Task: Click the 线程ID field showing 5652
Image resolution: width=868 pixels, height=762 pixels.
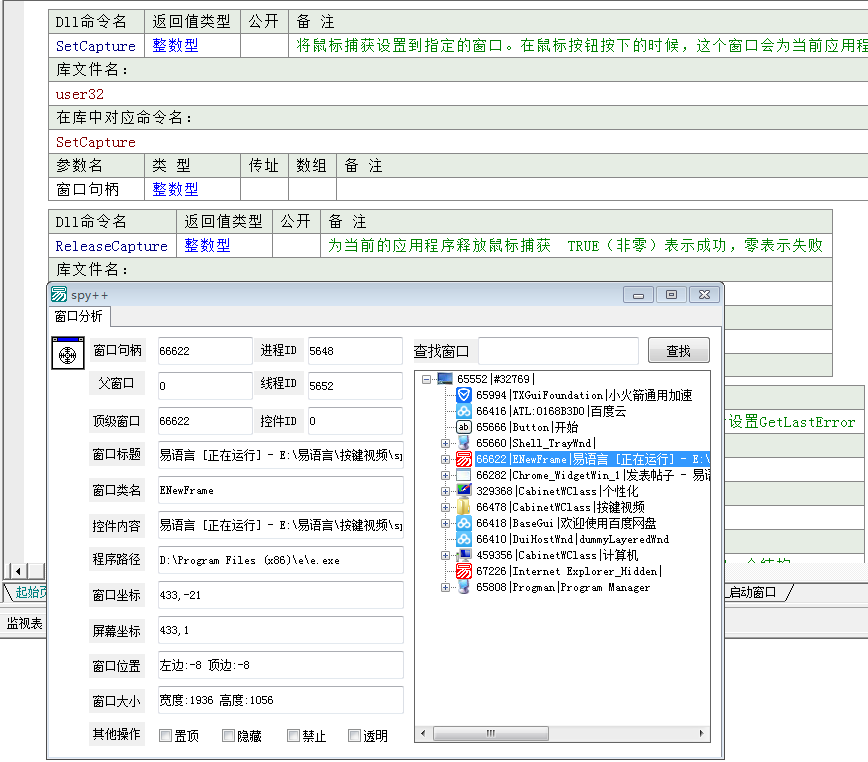Action: pyautogui.click(x=355, y=386)
